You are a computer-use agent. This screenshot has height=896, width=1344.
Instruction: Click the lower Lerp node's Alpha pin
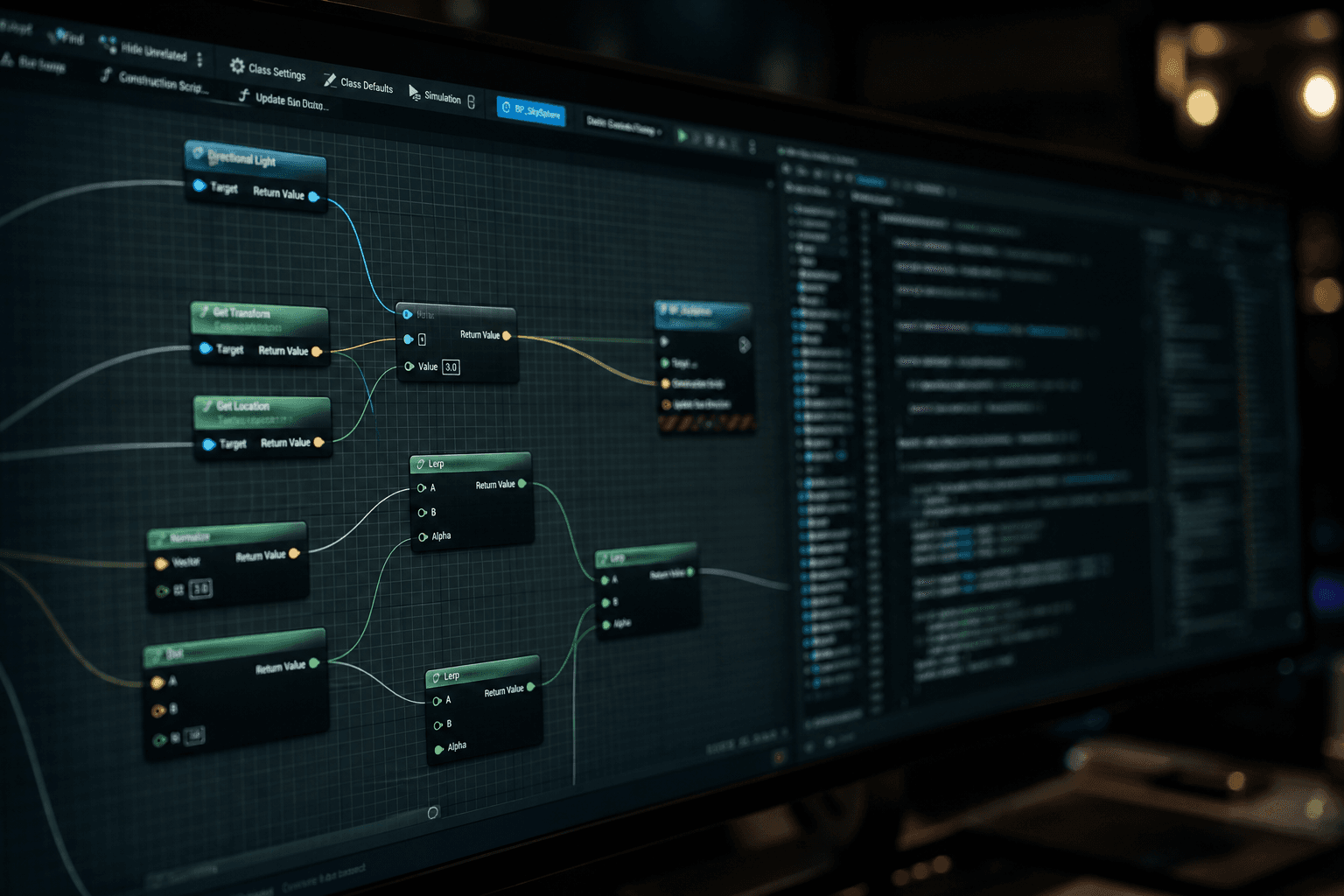439,749
